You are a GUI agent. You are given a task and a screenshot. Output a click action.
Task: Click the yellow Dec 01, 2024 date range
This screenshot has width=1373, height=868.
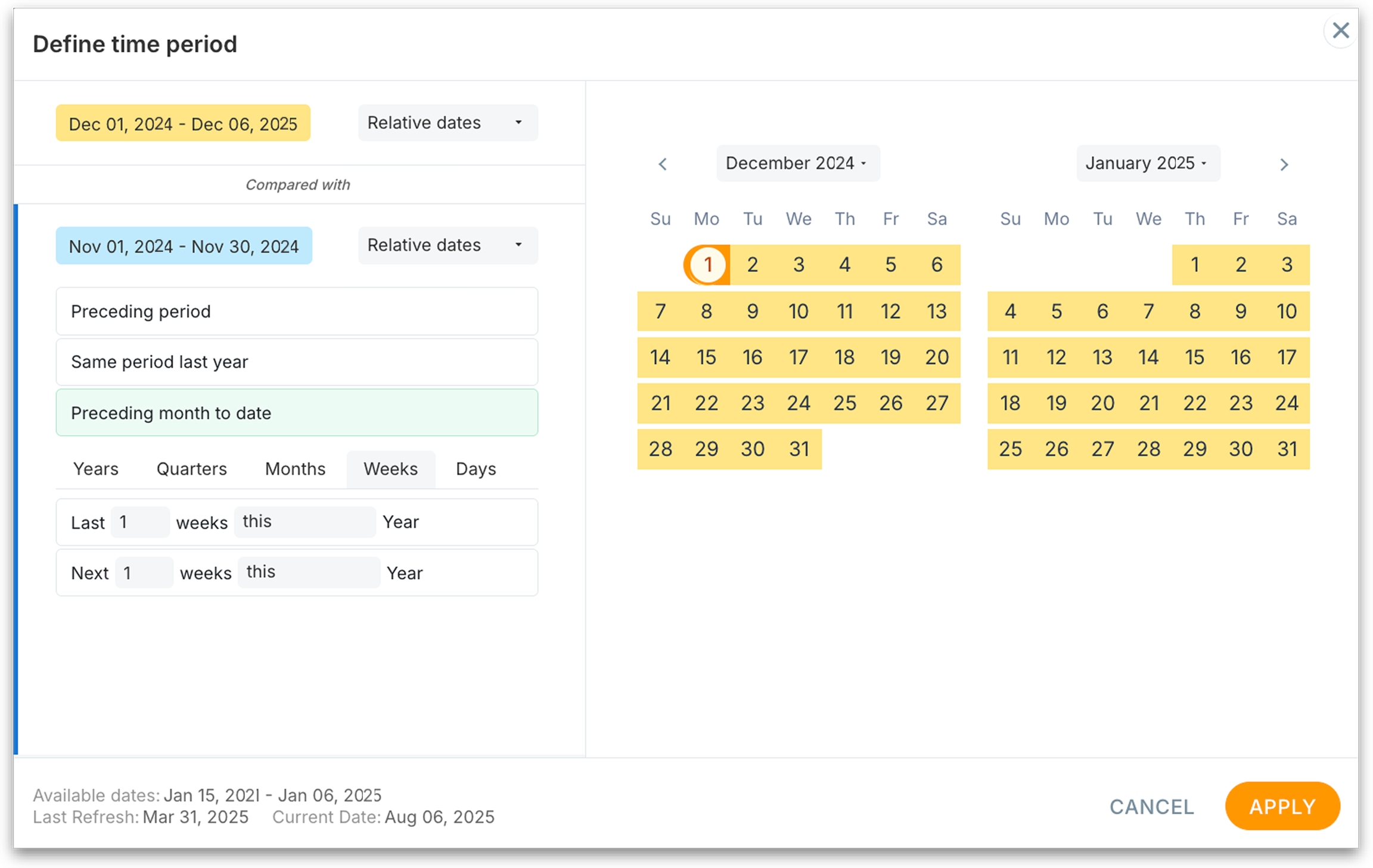(x=183, y=123)
